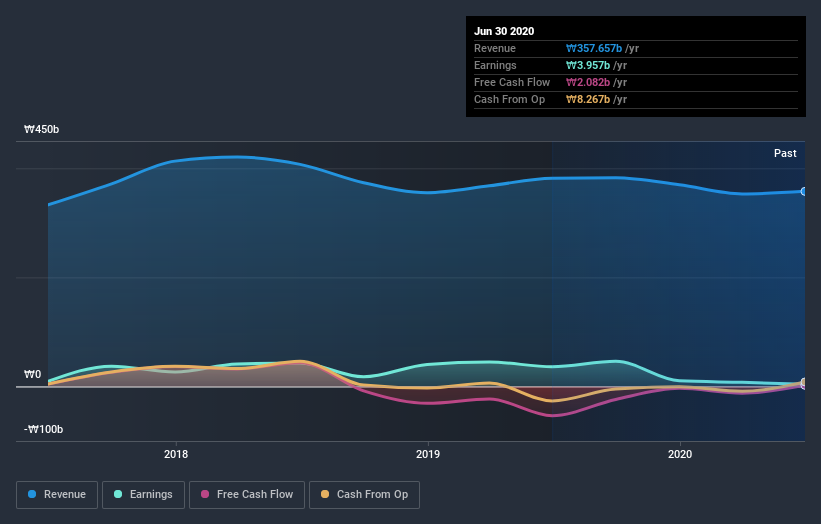The width and height of the screenshot is (821, 524).
Task: Click the Free Cash Flow tooltip label
Action: coord(512,83)
